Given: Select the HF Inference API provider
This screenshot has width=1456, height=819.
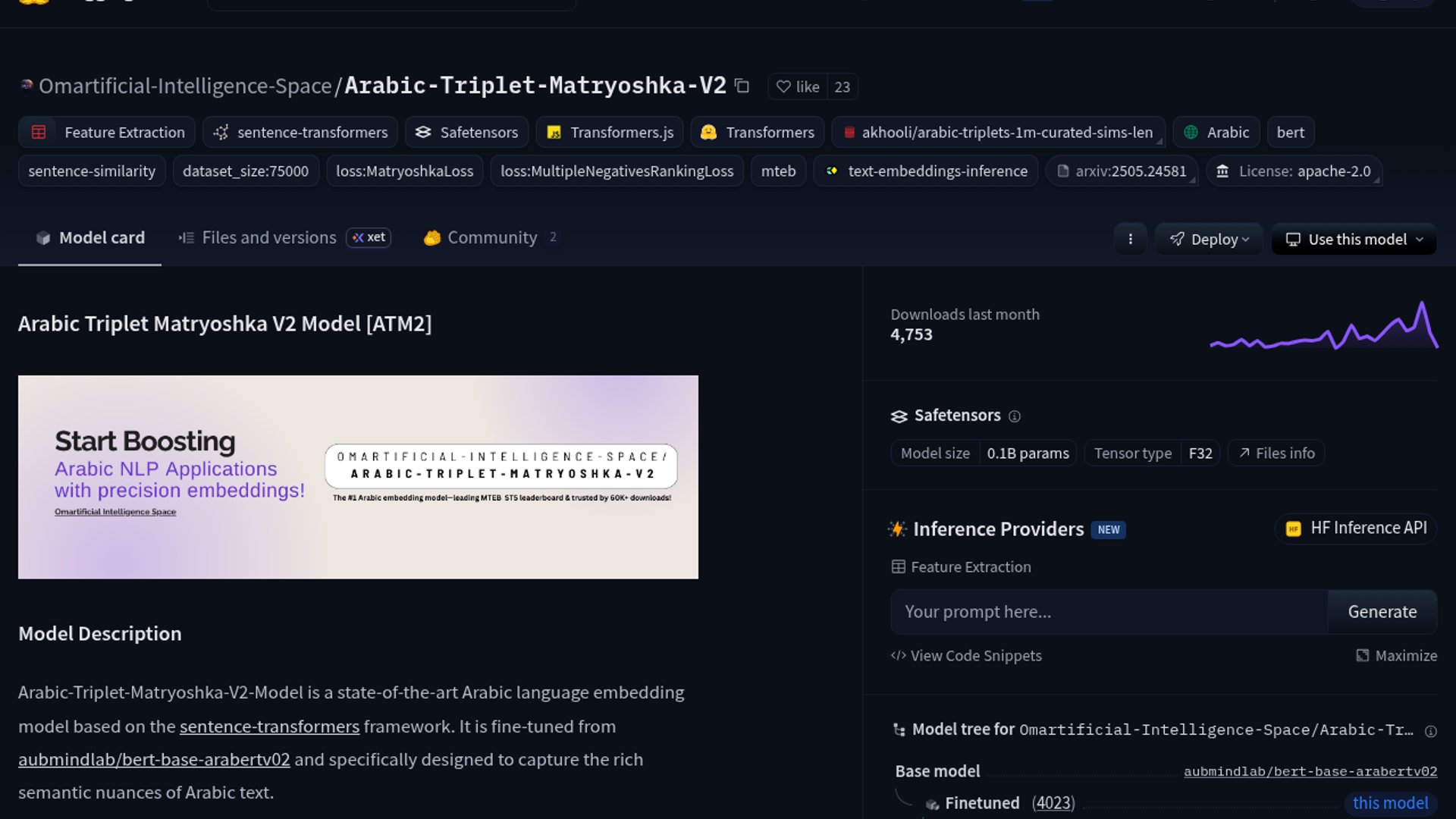Looking at the screenshot, I should [1356, 528].
